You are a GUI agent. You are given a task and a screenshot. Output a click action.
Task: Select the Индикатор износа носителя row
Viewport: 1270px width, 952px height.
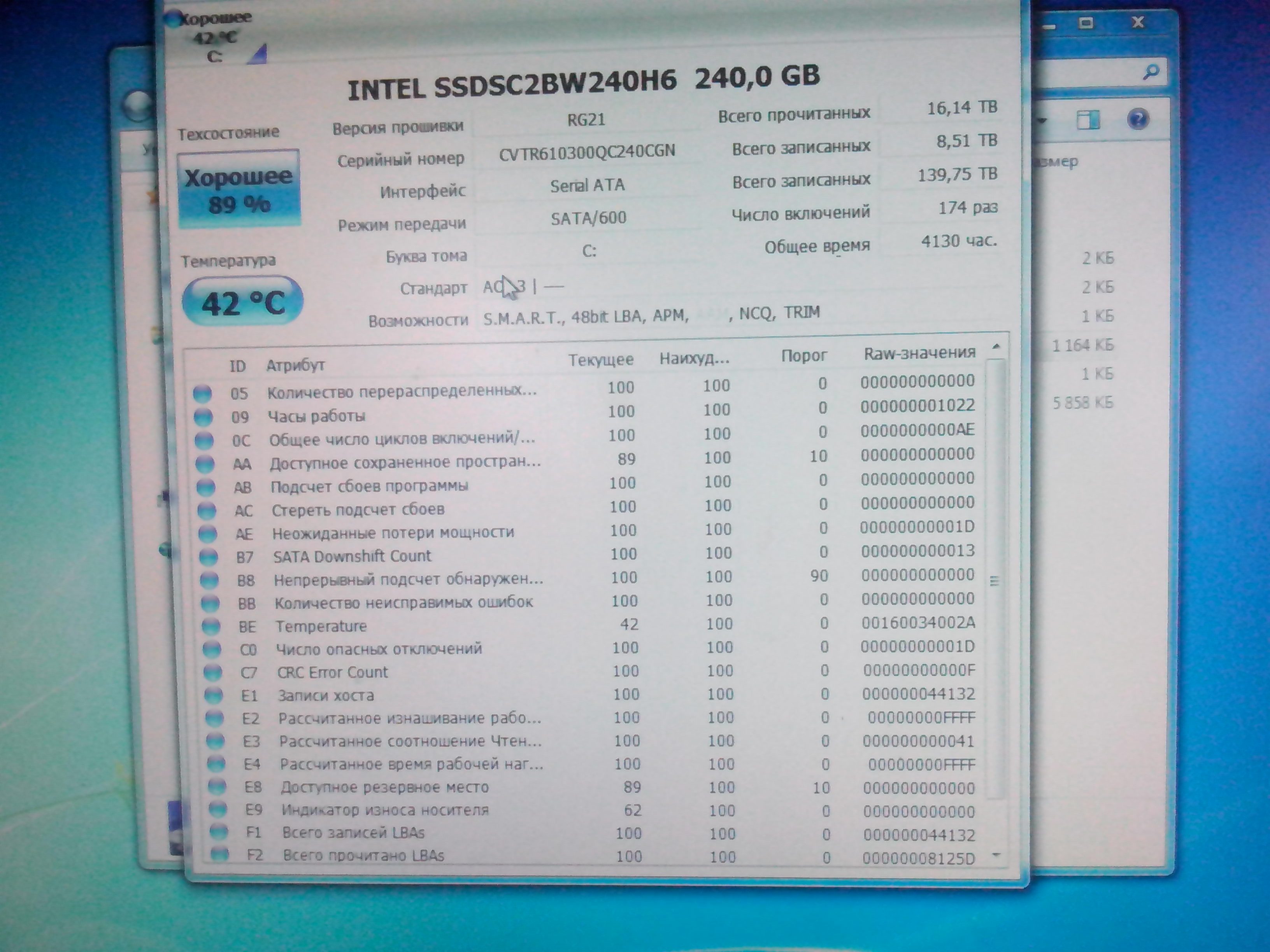click(591, 810)
